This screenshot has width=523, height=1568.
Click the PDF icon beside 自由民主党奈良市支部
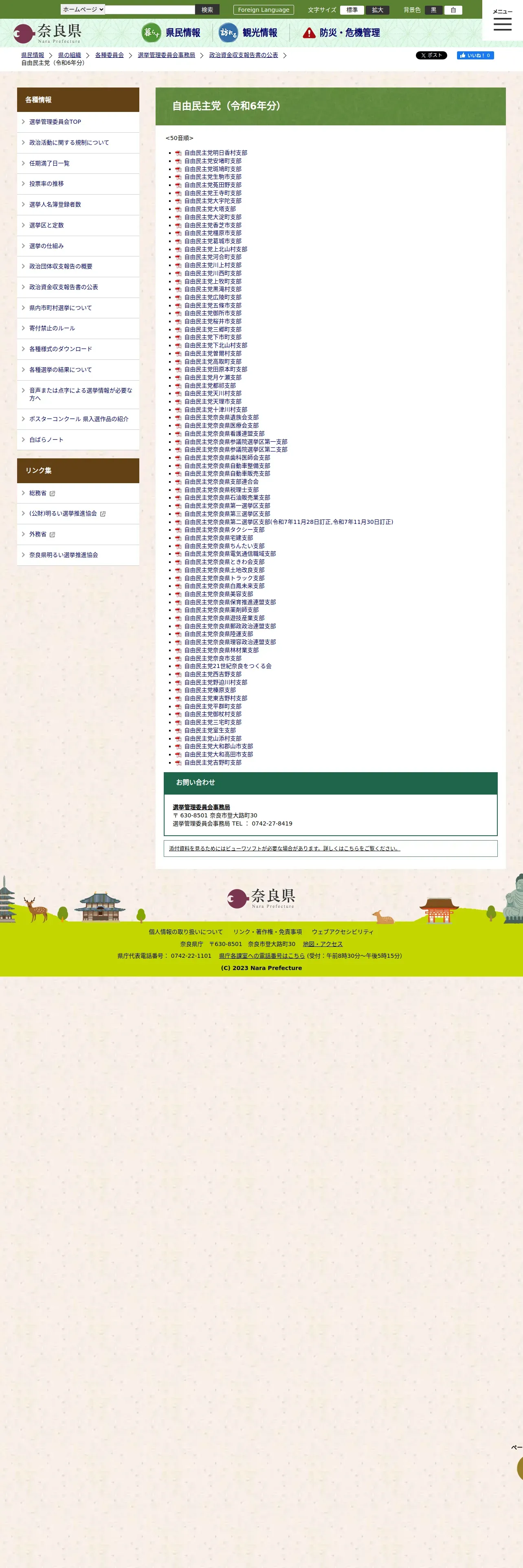pyautogui.click(x=178, y=659)
